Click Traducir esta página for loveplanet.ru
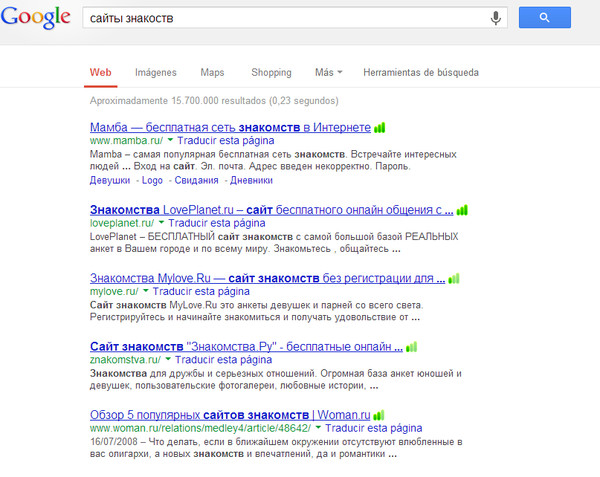 click(x=217, y=223)
